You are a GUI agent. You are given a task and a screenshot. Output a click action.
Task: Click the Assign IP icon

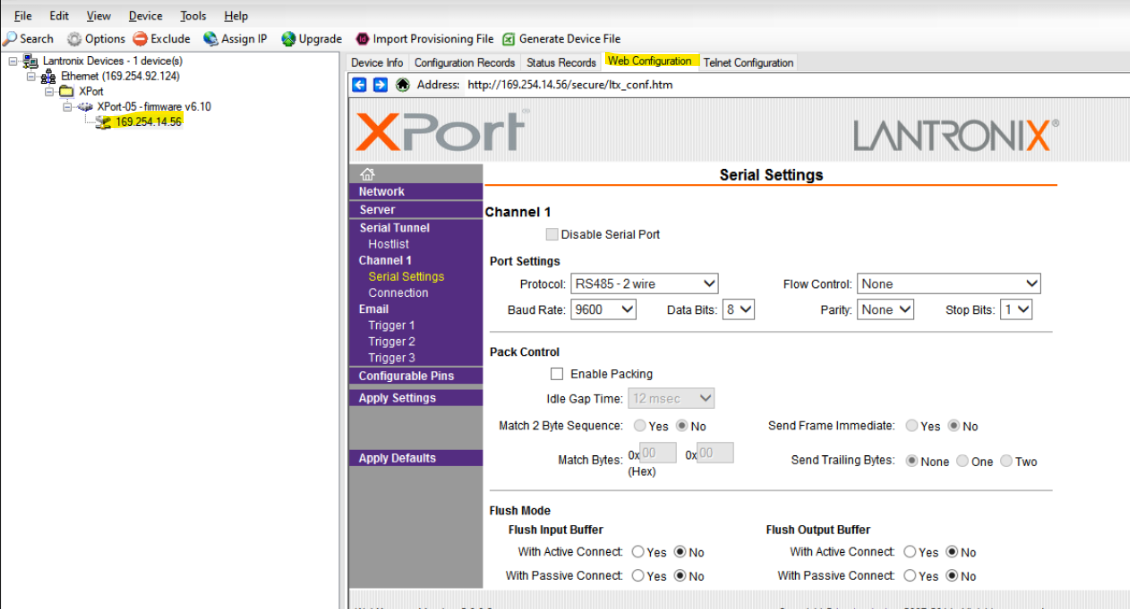[x=238, y=38]
